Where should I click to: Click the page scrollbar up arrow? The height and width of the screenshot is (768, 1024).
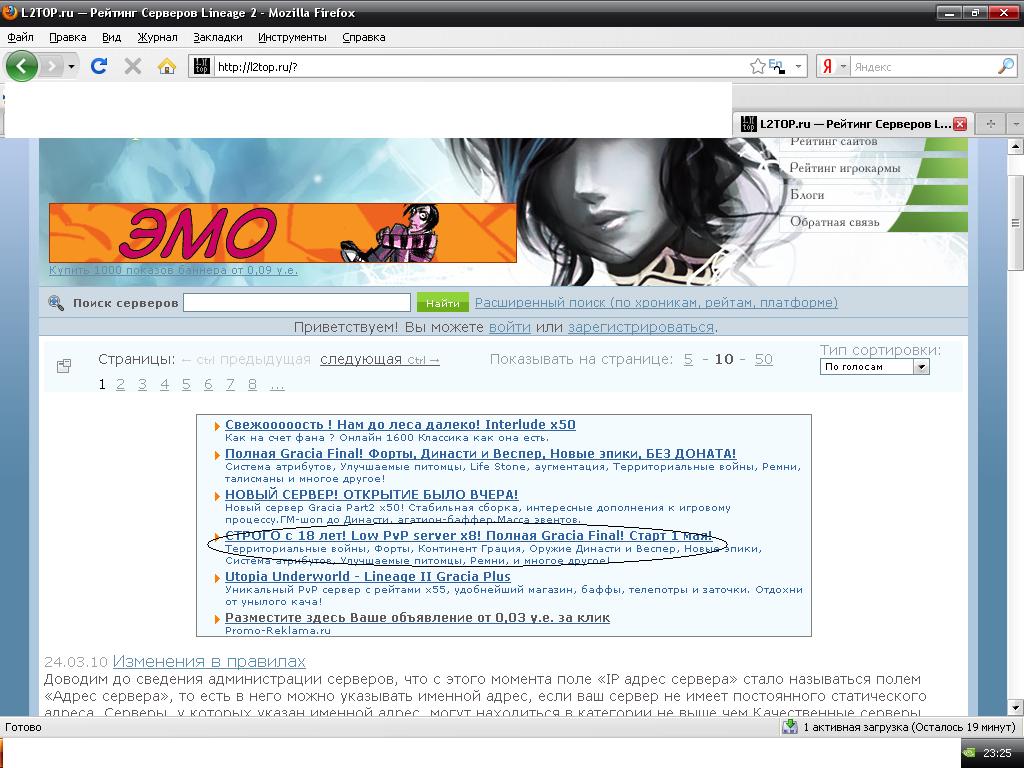click(x=1015, y=146)
